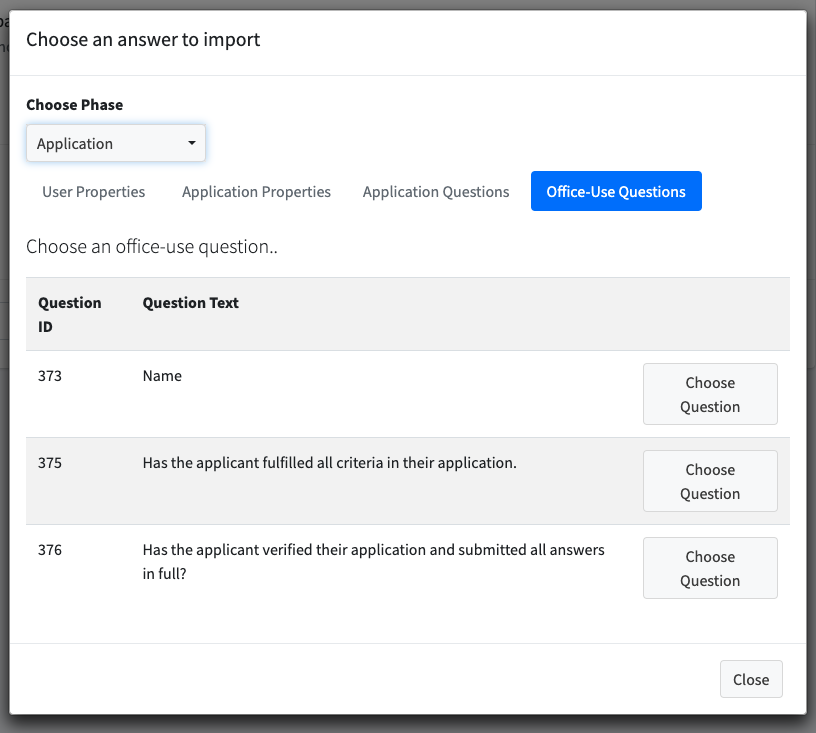Click the Choose Phase label
The width and height of the screenshot is (816, 733).
point(74,105)
